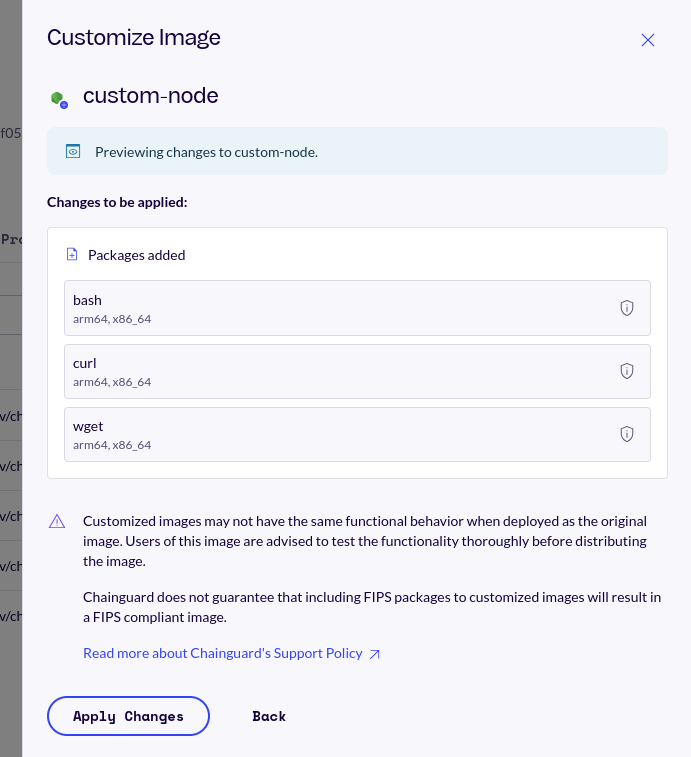The height and width of the screenshot is (757, 691).
Task: Click the external link arrow icon
Action: [375, 654]
